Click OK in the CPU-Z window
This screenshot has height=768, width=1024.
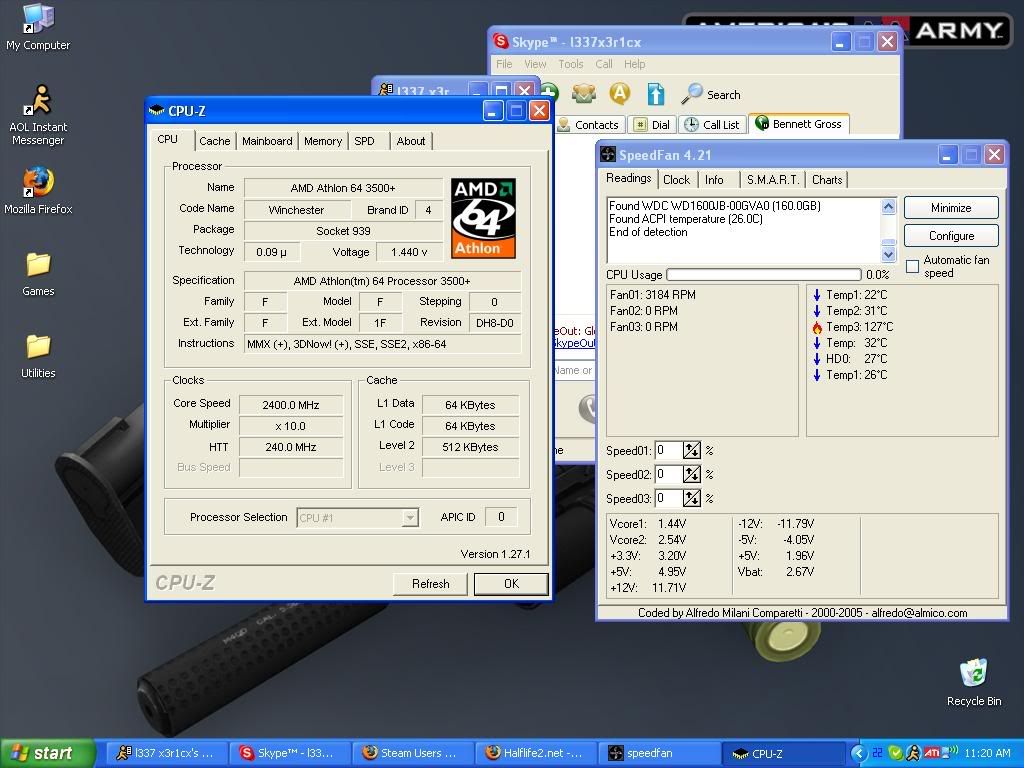pyautogui.click(x=511, y=584)
